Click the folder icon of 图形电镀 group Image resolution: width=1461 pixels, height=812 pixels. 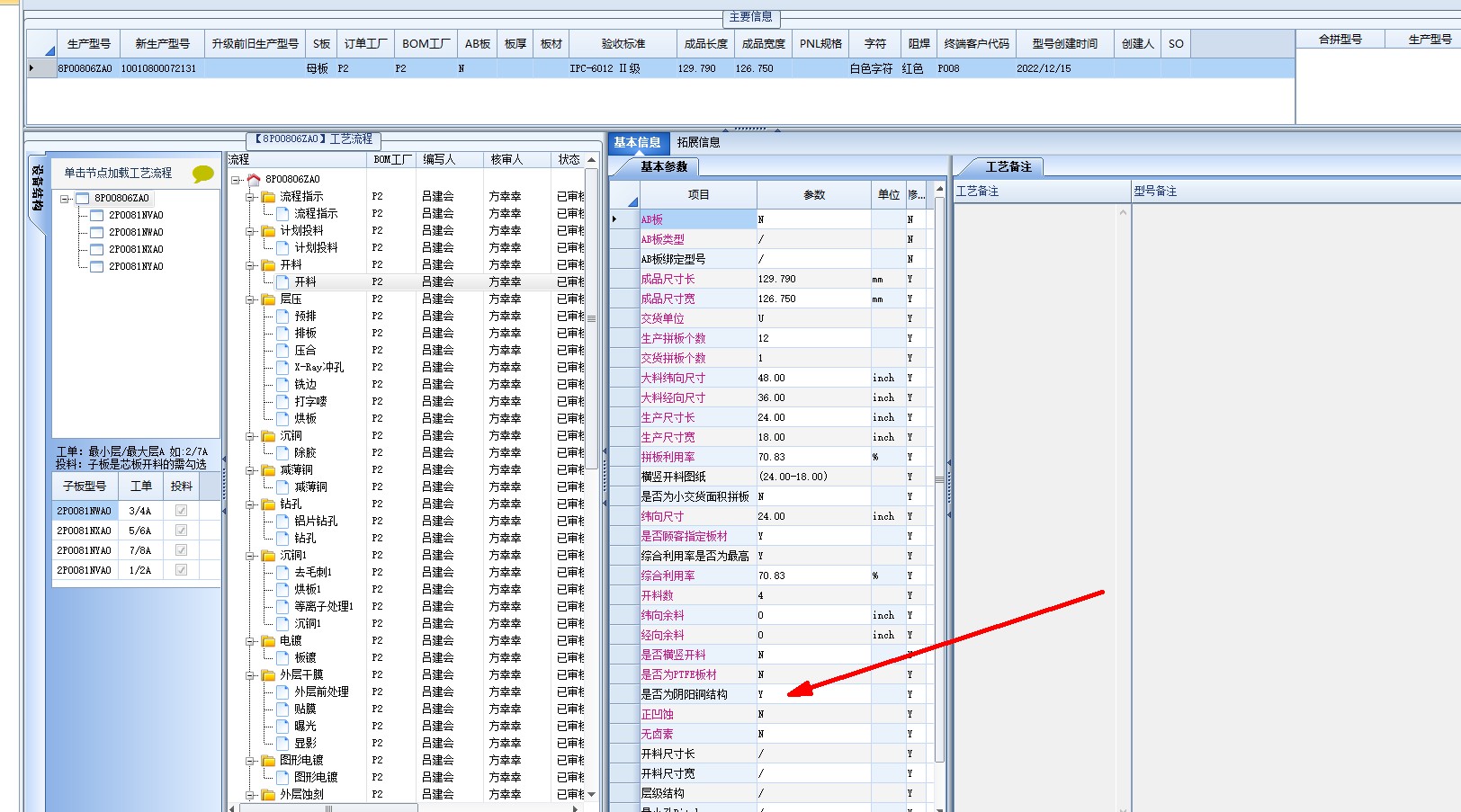(268, 760)
